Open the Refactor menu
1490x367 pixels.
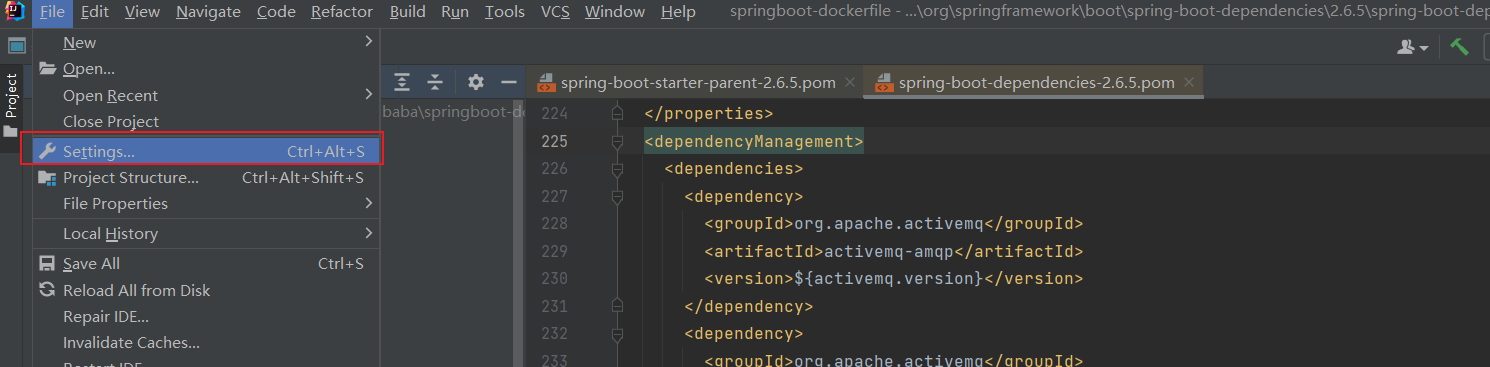click(x=342, y=12)
